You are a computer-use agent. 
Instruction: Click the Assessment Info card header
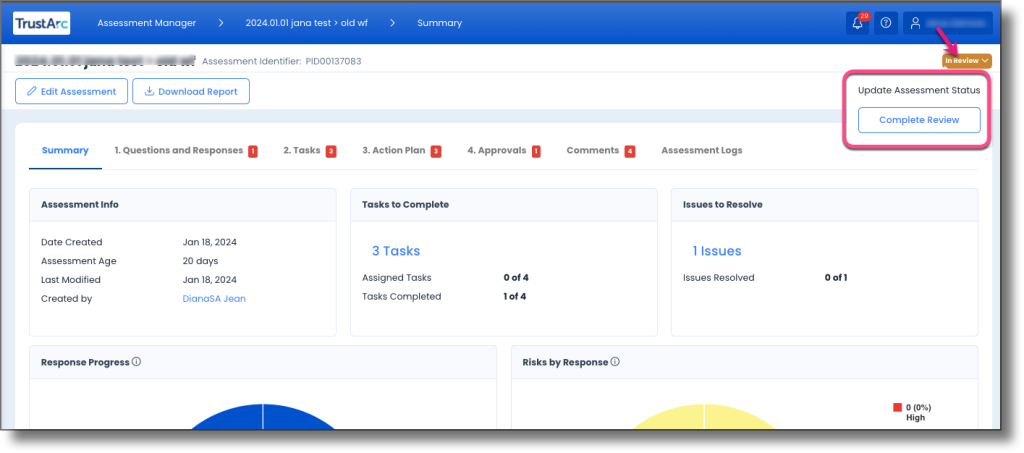(183, 205)
